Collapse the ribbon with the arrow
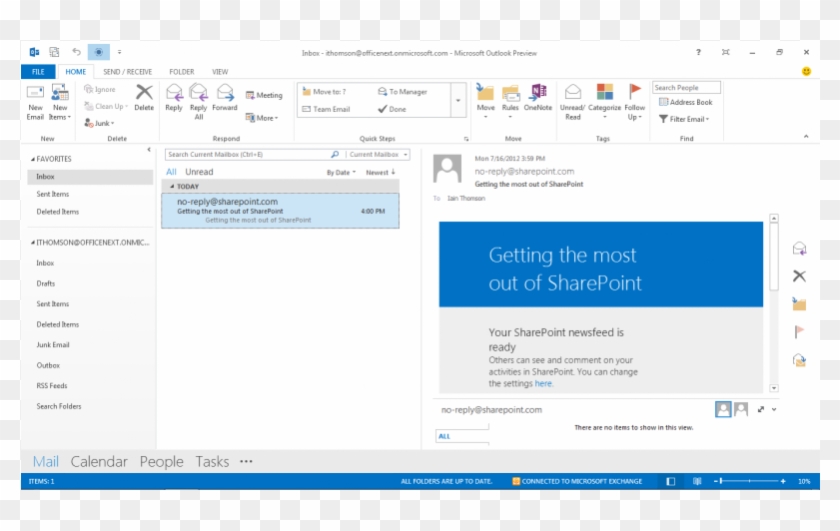The image size is (840, 531). coord(806,137)
